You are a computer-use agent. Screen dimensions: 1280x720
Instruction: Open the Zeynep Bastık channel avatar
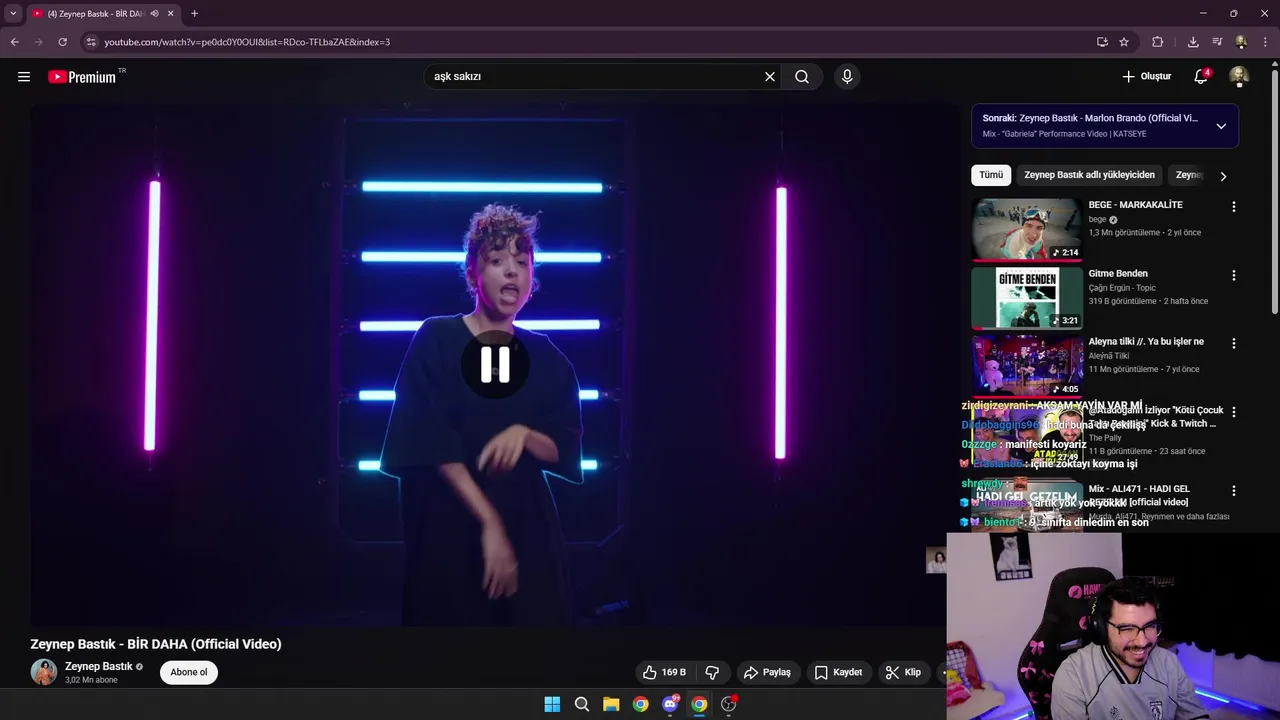click(x=44, y=672)
